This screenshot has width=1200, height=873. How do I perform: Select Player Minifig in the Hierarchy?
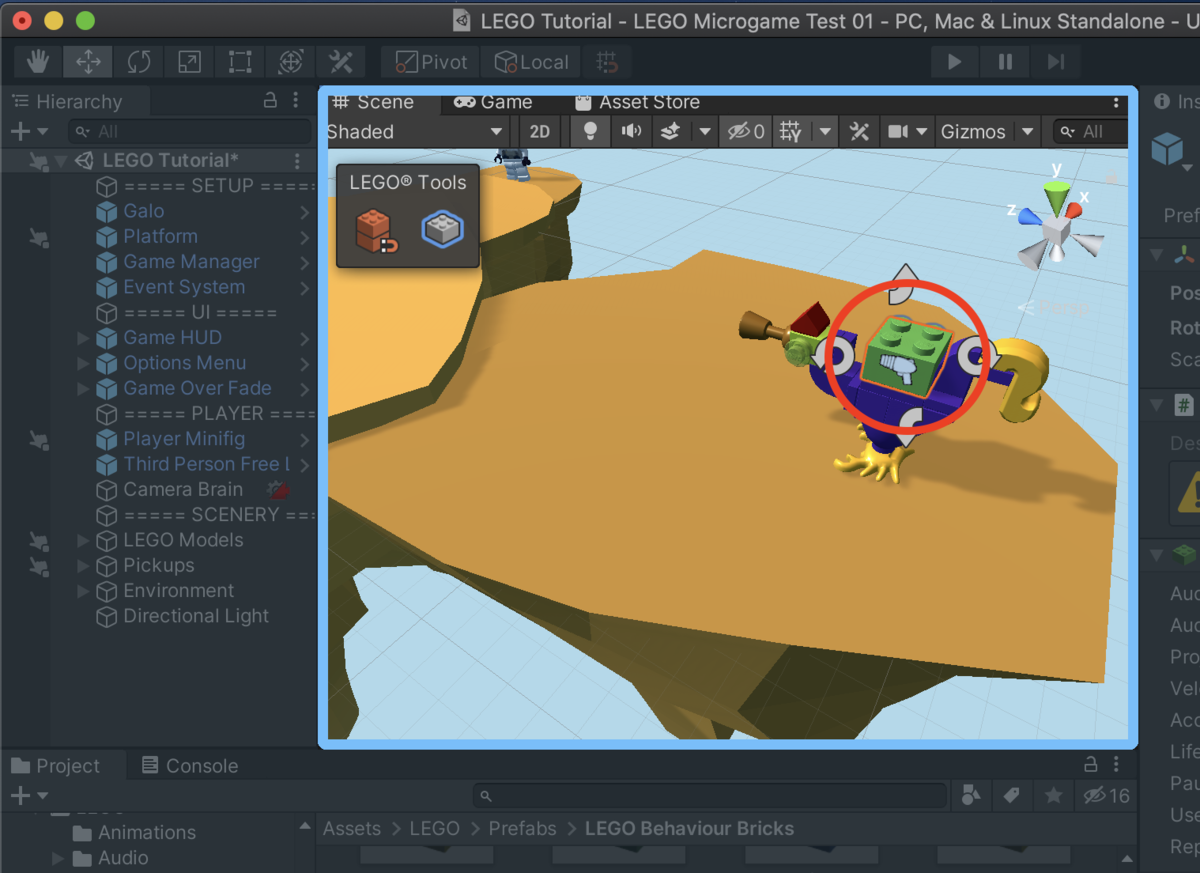(x=183, y=439)
